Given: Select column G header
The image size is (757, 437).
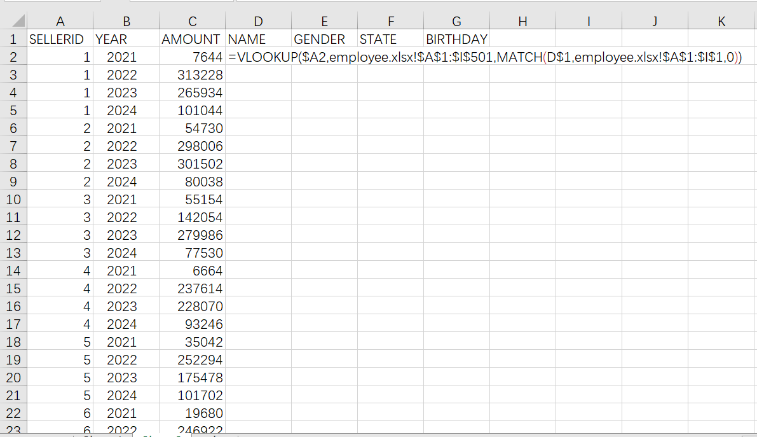Looking at the screenshot, I should 457,21.
